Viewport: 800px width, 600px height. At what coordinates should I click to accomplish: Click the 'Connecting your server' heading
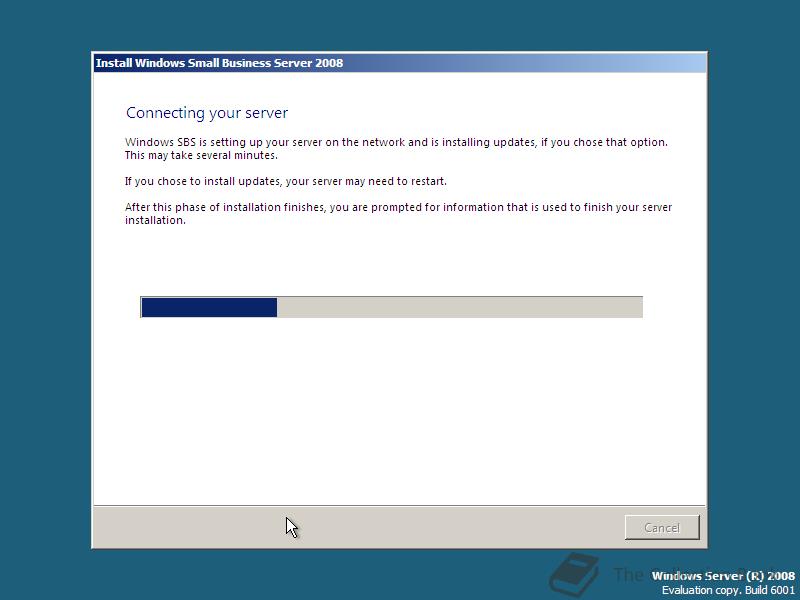(x=207, y=113)
